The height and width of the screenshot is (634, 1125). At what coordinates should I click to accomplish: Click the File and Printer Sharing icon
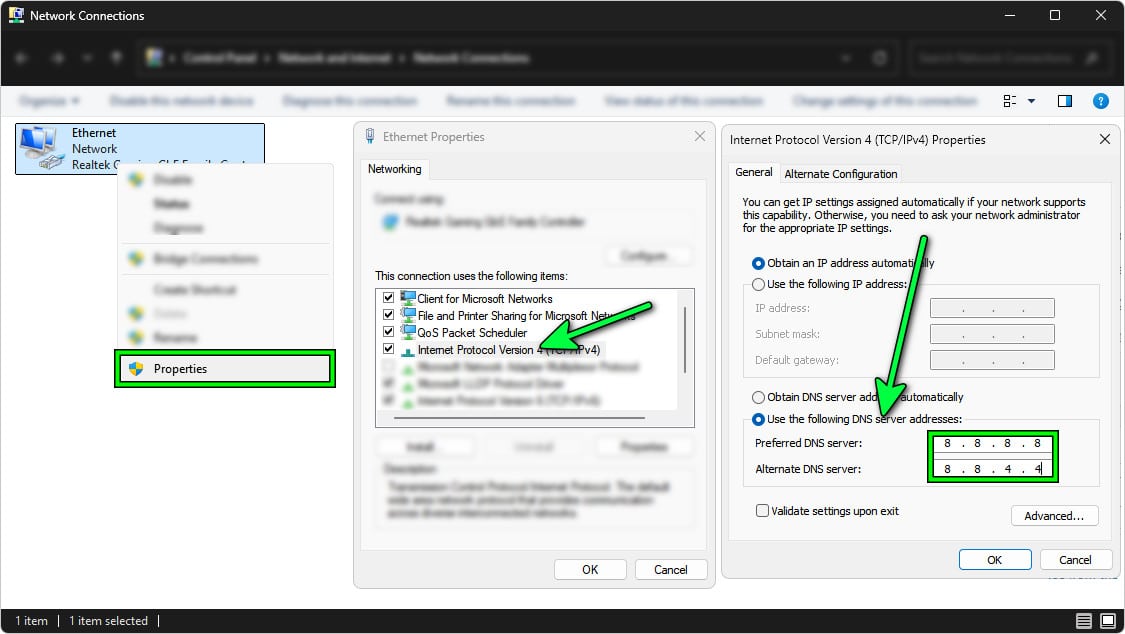pos(408,315)
